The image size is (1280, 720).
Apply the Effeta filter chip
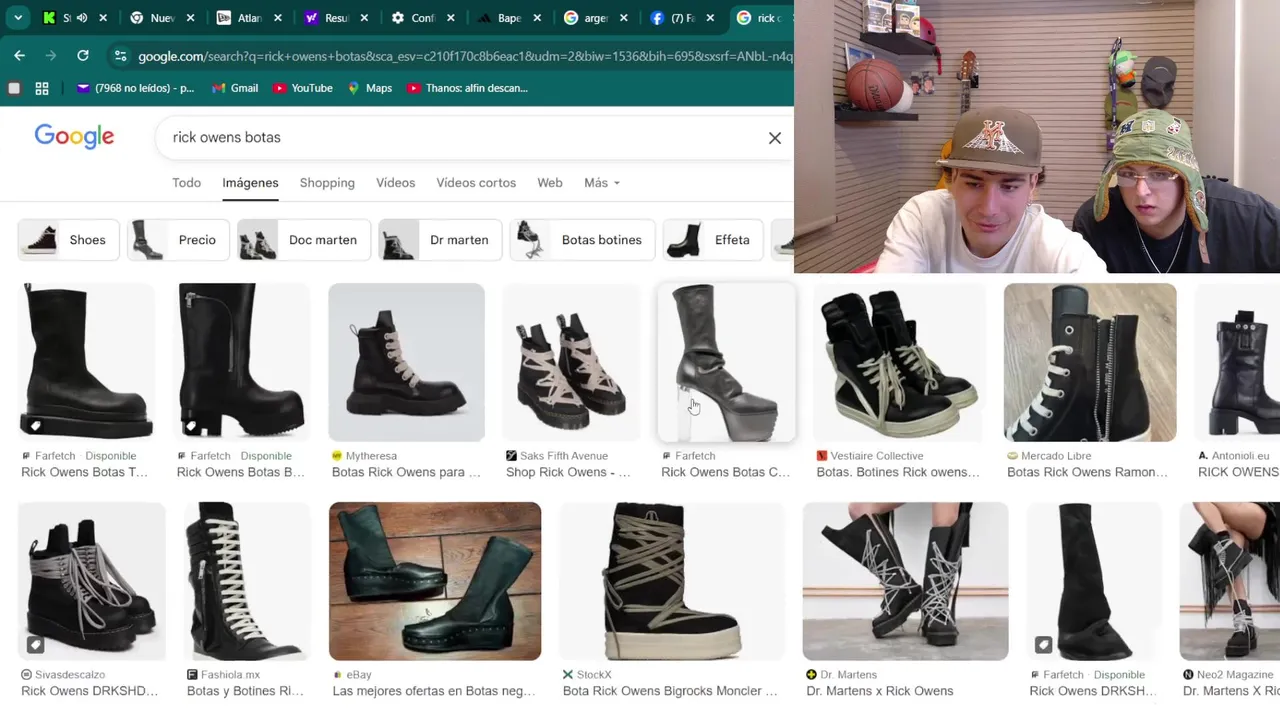(712, 240)
